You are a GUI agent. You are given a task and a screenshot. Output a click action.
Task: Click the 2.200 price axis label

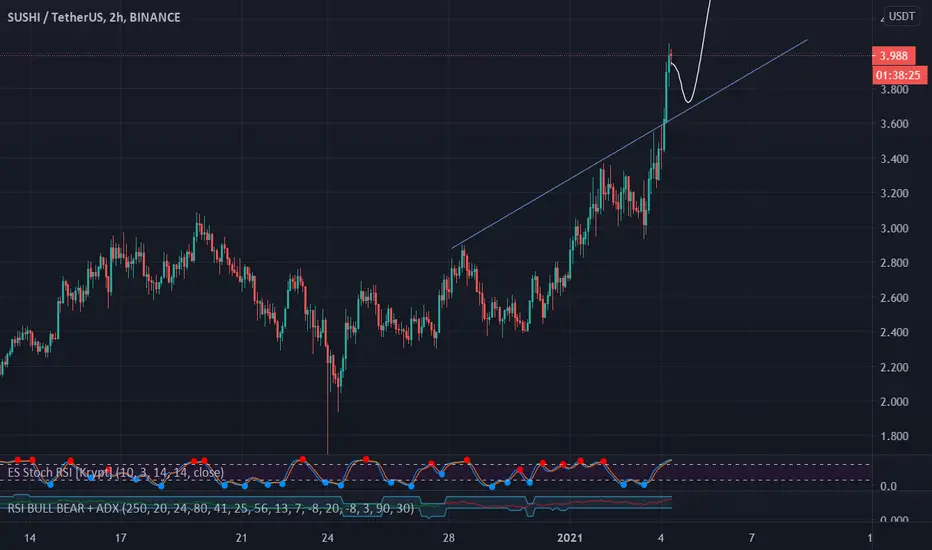[894, 367]
